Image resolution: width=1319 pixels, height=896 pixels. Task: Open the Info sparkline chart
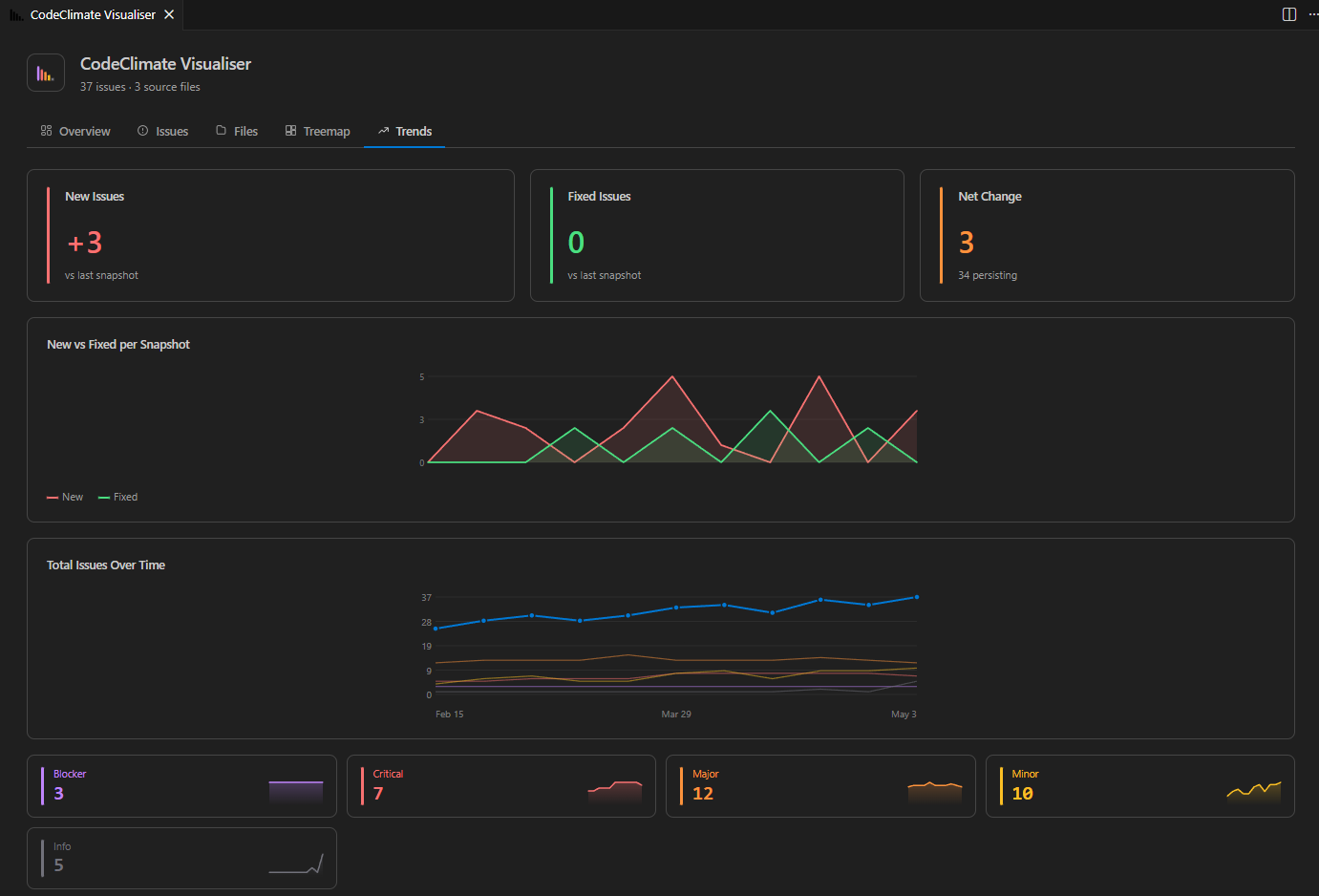[x=296, y=864]
